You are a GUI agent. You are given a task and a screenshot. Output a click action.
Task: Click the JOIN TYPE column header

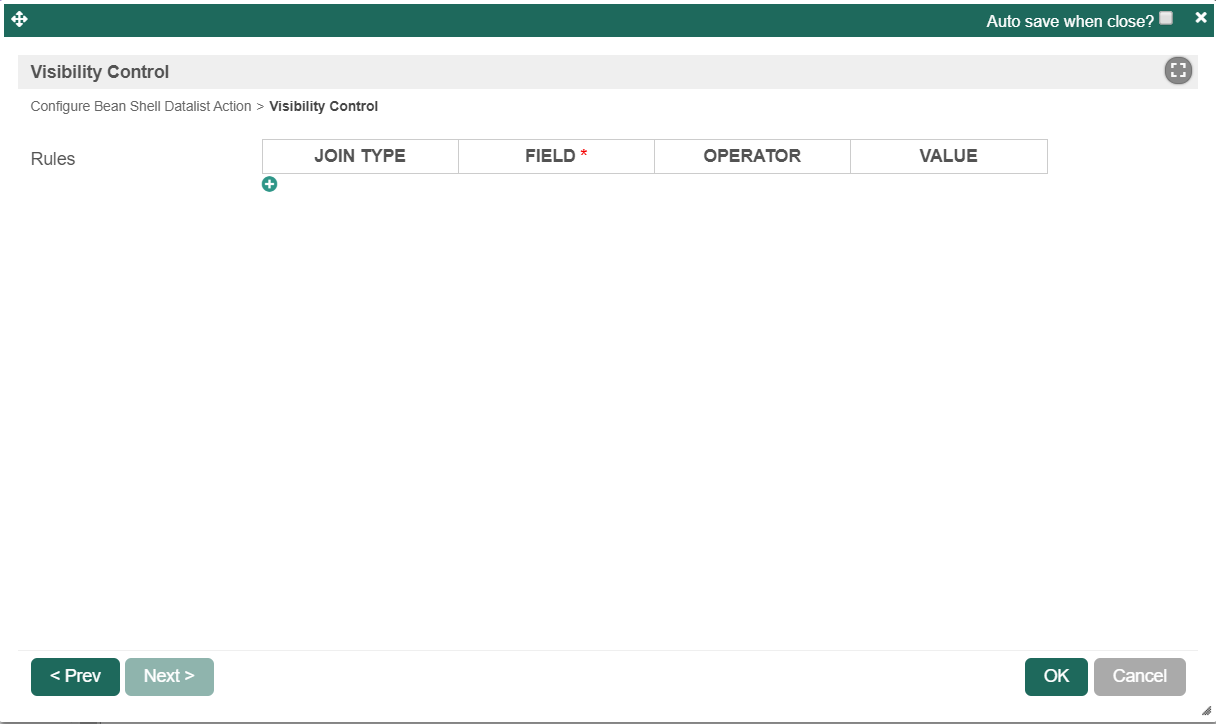coord(360,156)
